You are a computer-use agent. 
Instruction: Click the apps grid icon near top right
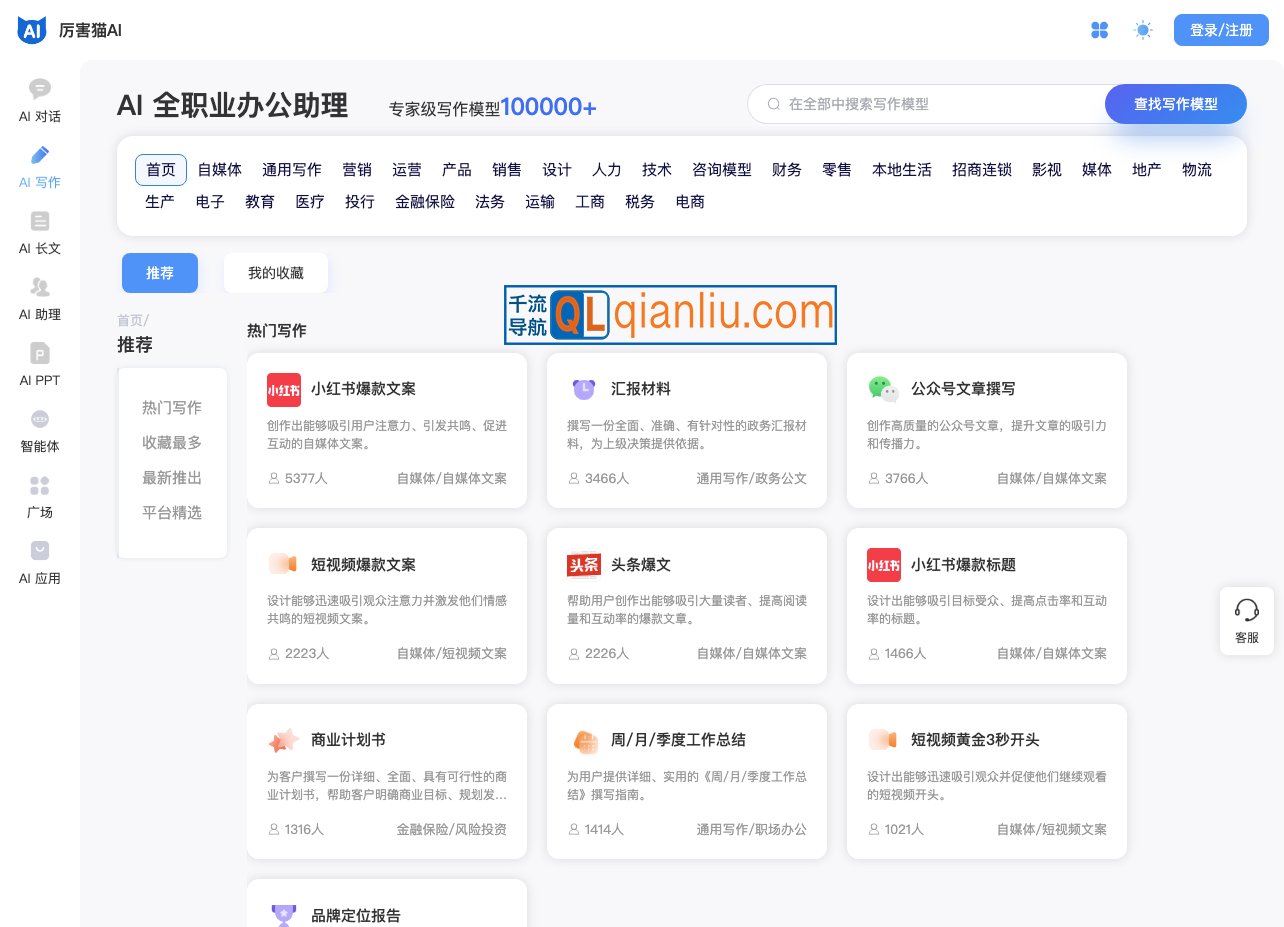1100,30
